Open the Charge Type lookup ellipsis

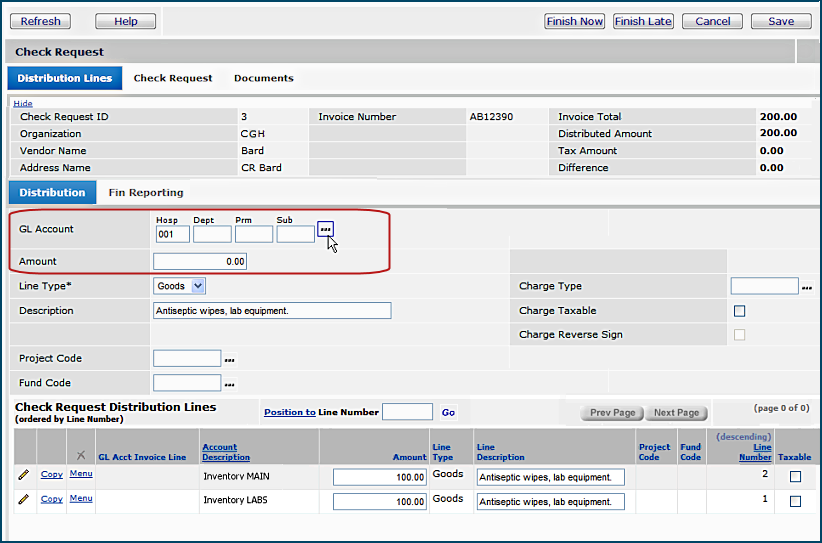807,287
